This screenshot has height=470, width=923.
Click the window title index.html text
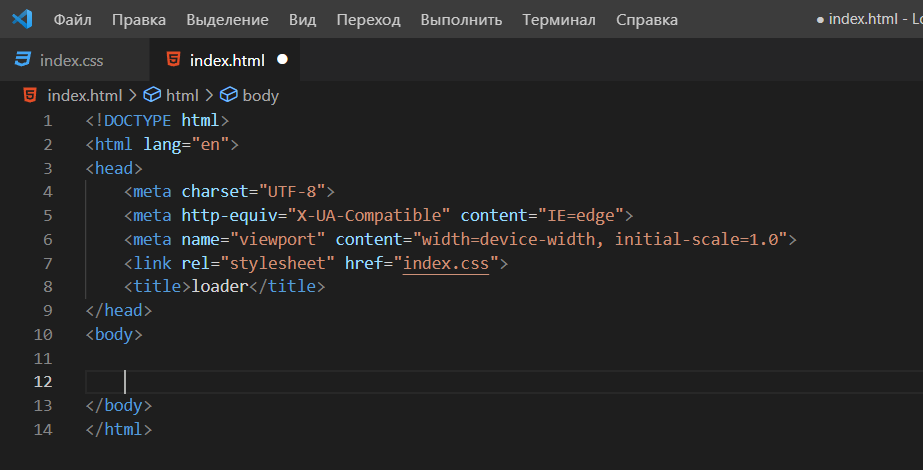tap(864, 19)
